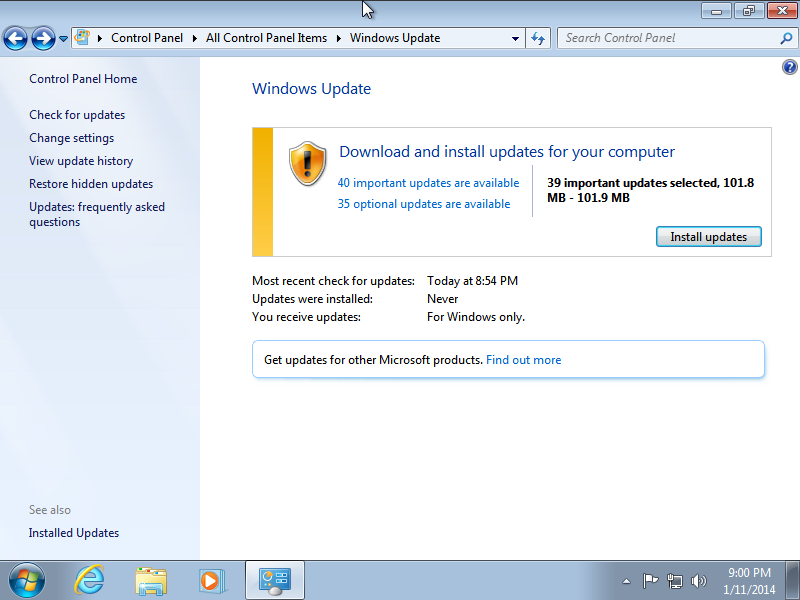800x600 pixels.
Task: Click '39 important updates selected' text
Action: coord(651,190)
